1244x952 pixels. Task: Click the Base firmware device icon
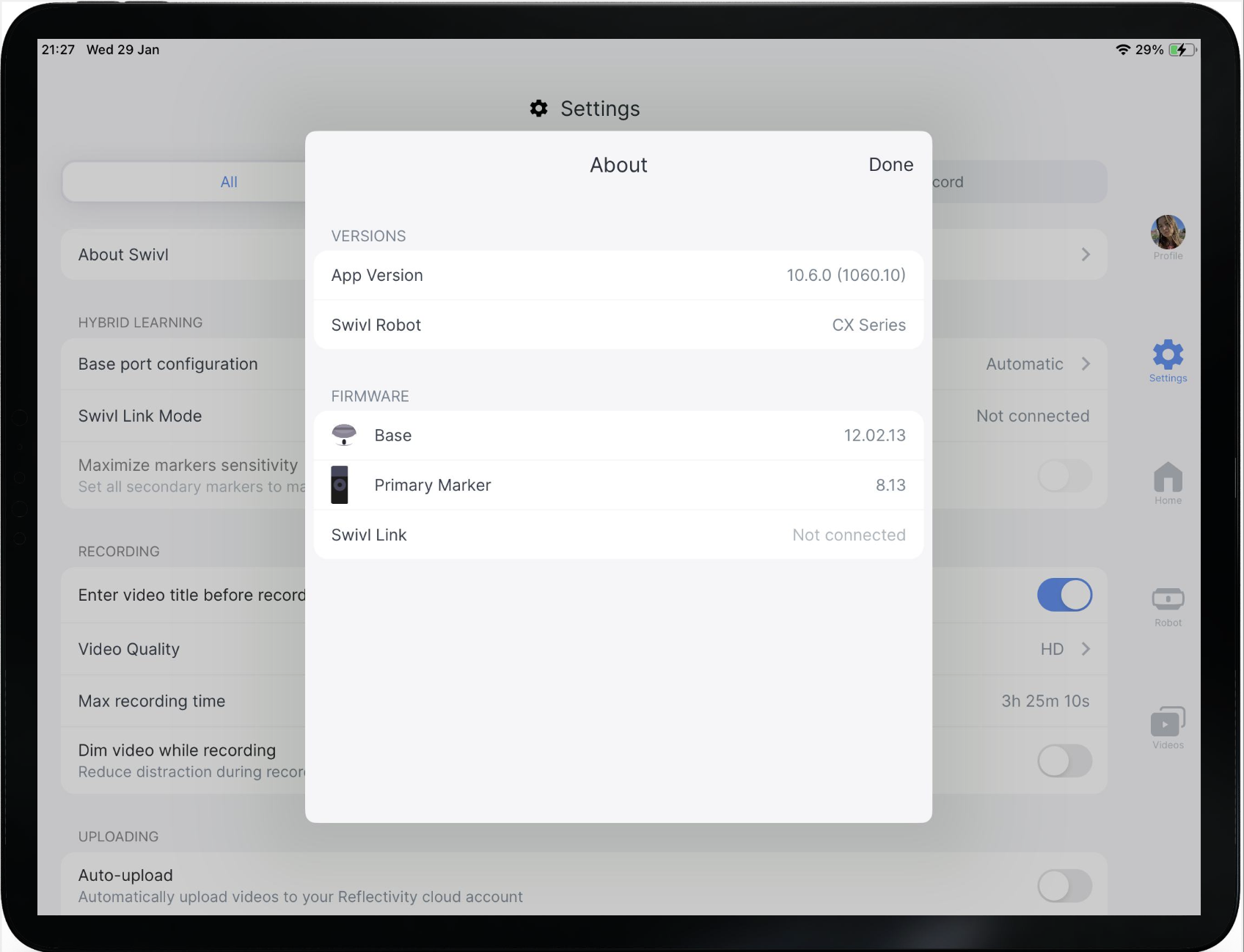tap(344, 435)
